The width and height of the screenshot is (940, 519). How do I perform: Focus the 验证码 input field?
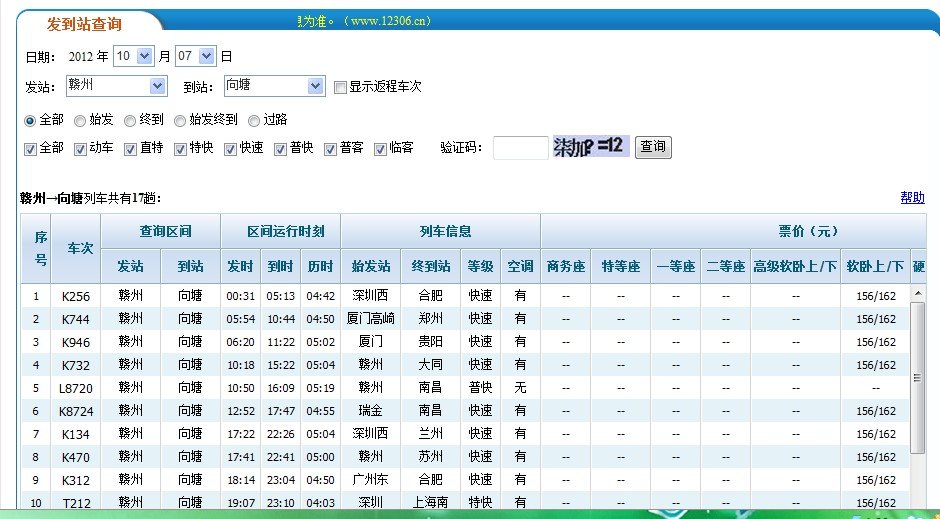(520, 148)
